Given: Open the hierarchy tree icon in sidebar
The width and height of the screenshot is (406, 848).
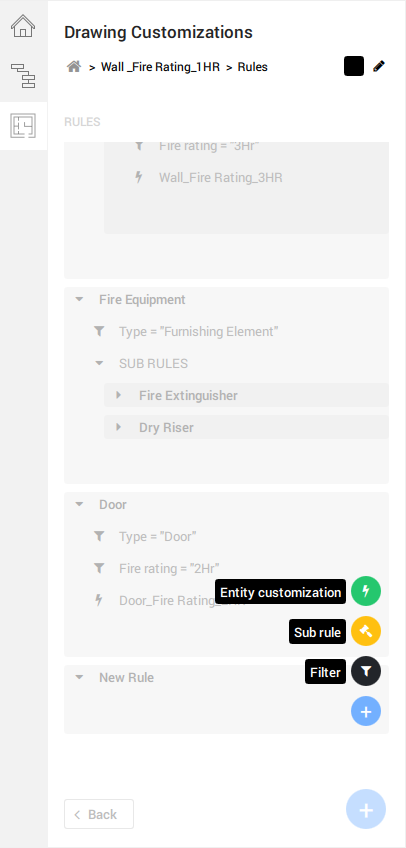Looking at the screenshot, I should (23, 76).
